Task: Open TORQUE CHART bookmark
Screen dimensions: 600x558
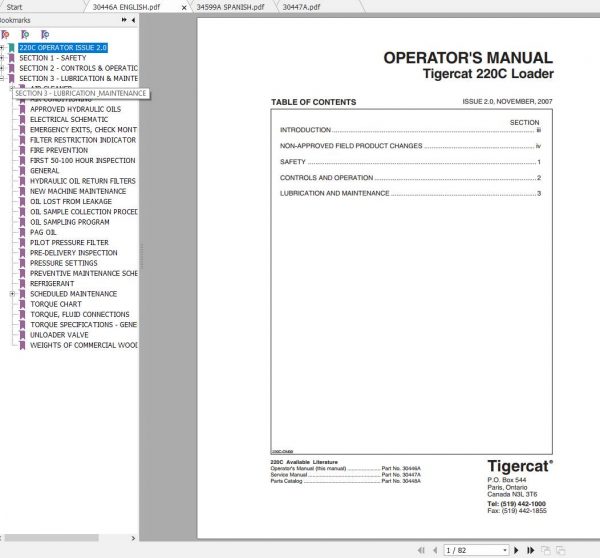Action: click(x=56, y=304)
